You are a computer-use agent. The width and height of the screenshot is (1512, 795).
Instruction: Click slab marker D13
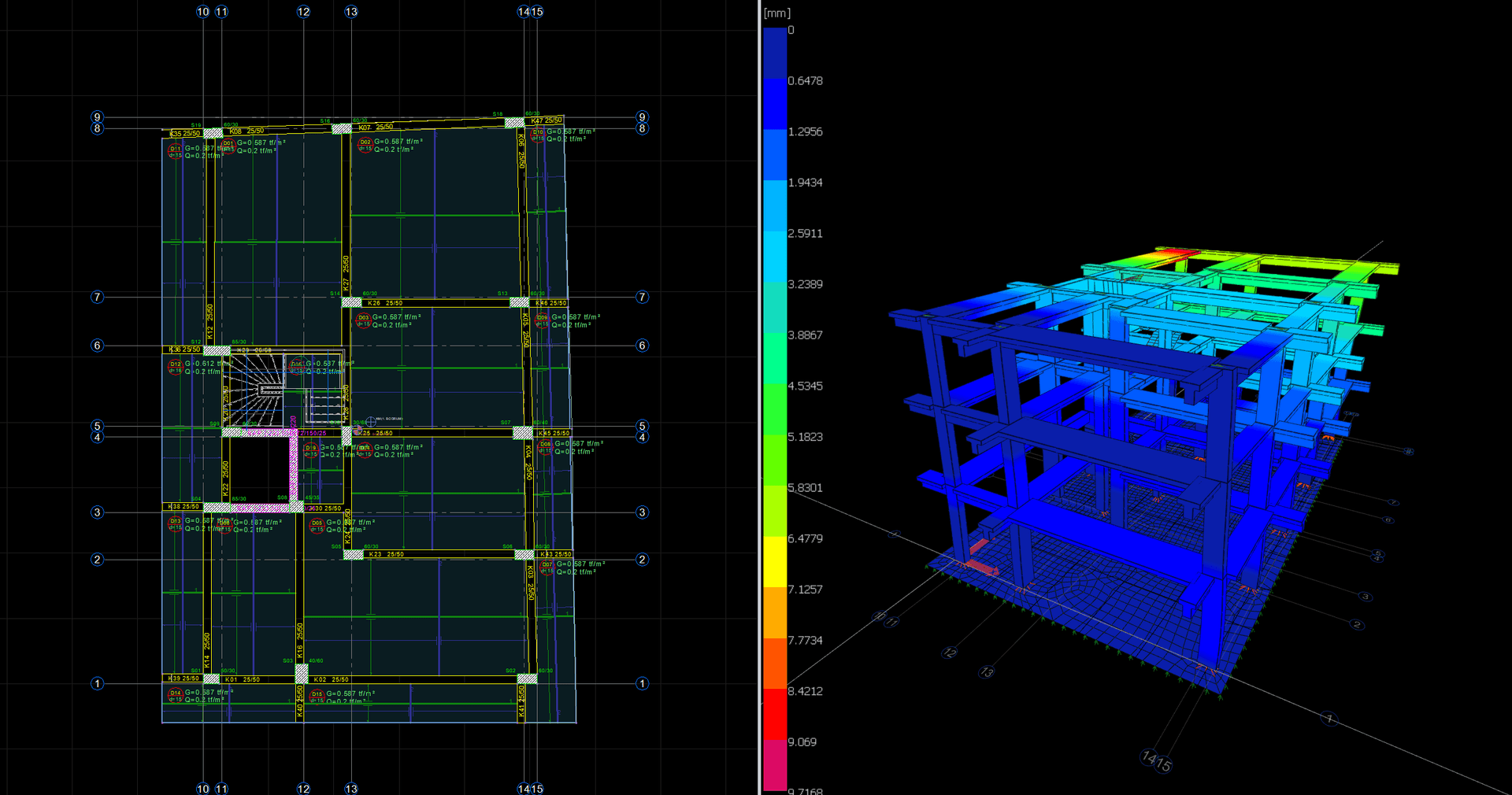175,523
